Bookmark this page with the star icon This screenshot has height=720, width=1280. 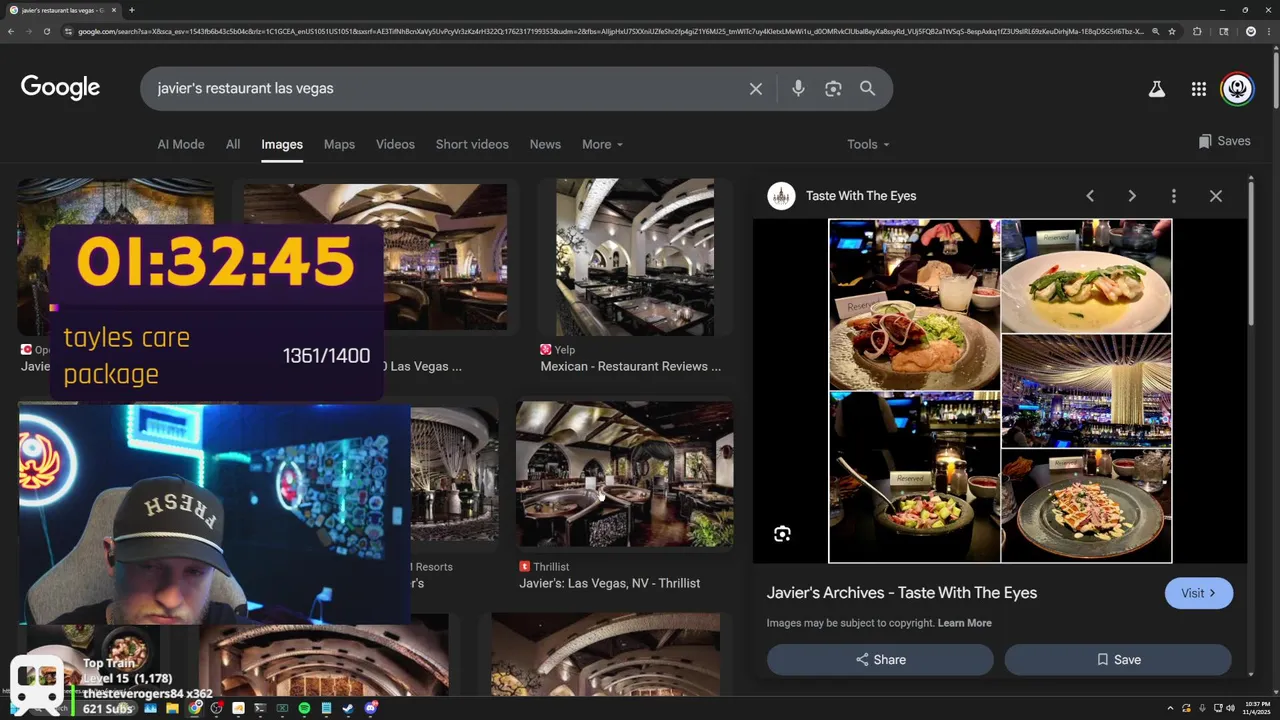[x=1172, y=31]
